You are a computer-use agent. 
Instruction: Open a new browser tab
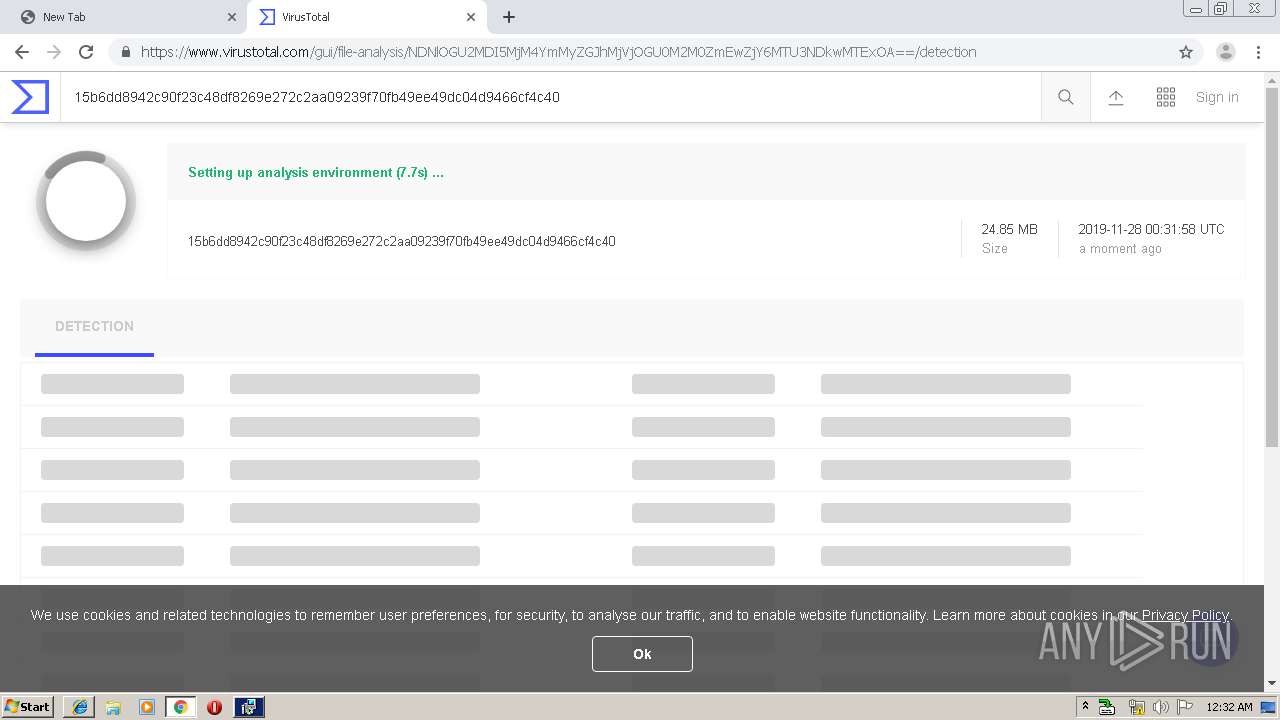tap(509, 17)
